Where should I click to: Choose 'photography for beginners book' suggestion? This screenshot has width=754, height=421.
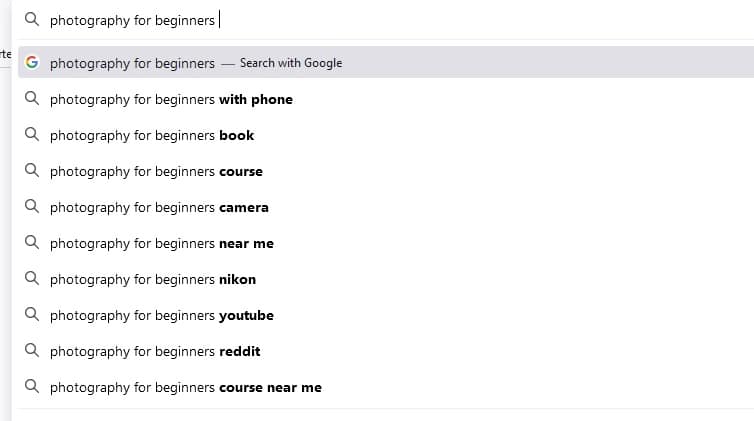point(386,135)
